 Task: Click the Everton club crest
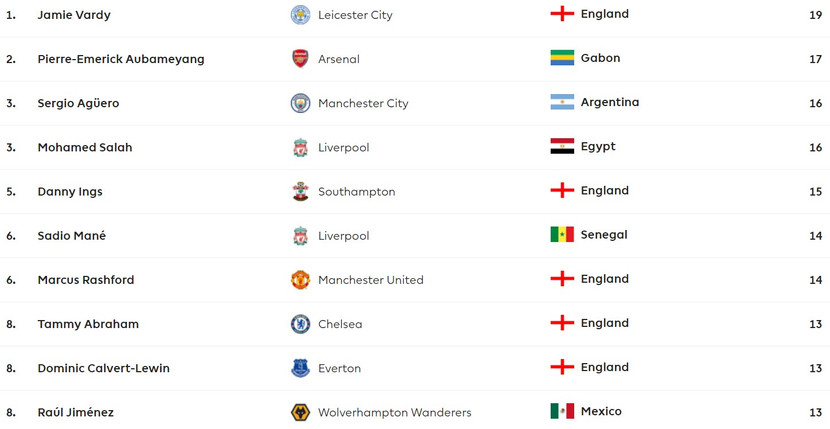coord(300,368)
